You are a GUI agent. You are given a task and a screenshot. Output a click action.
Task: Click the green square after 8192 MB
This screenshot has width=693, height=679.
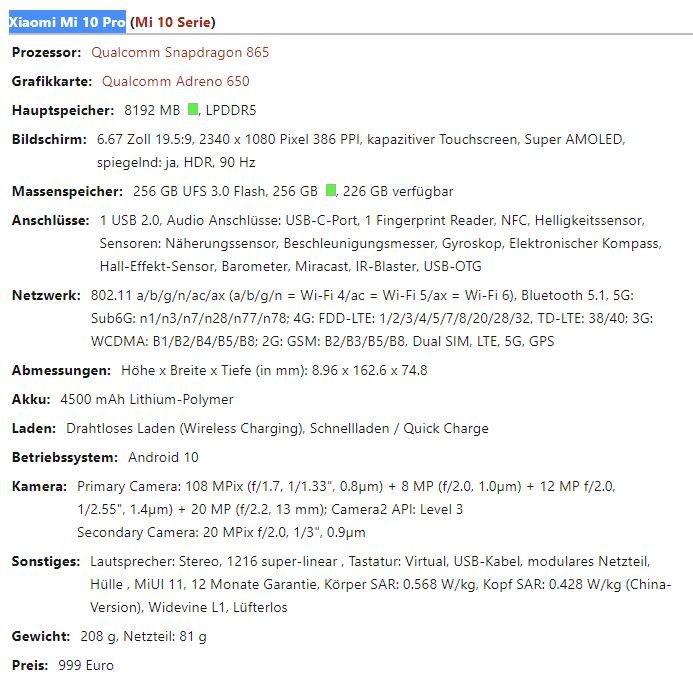(193, 109)
